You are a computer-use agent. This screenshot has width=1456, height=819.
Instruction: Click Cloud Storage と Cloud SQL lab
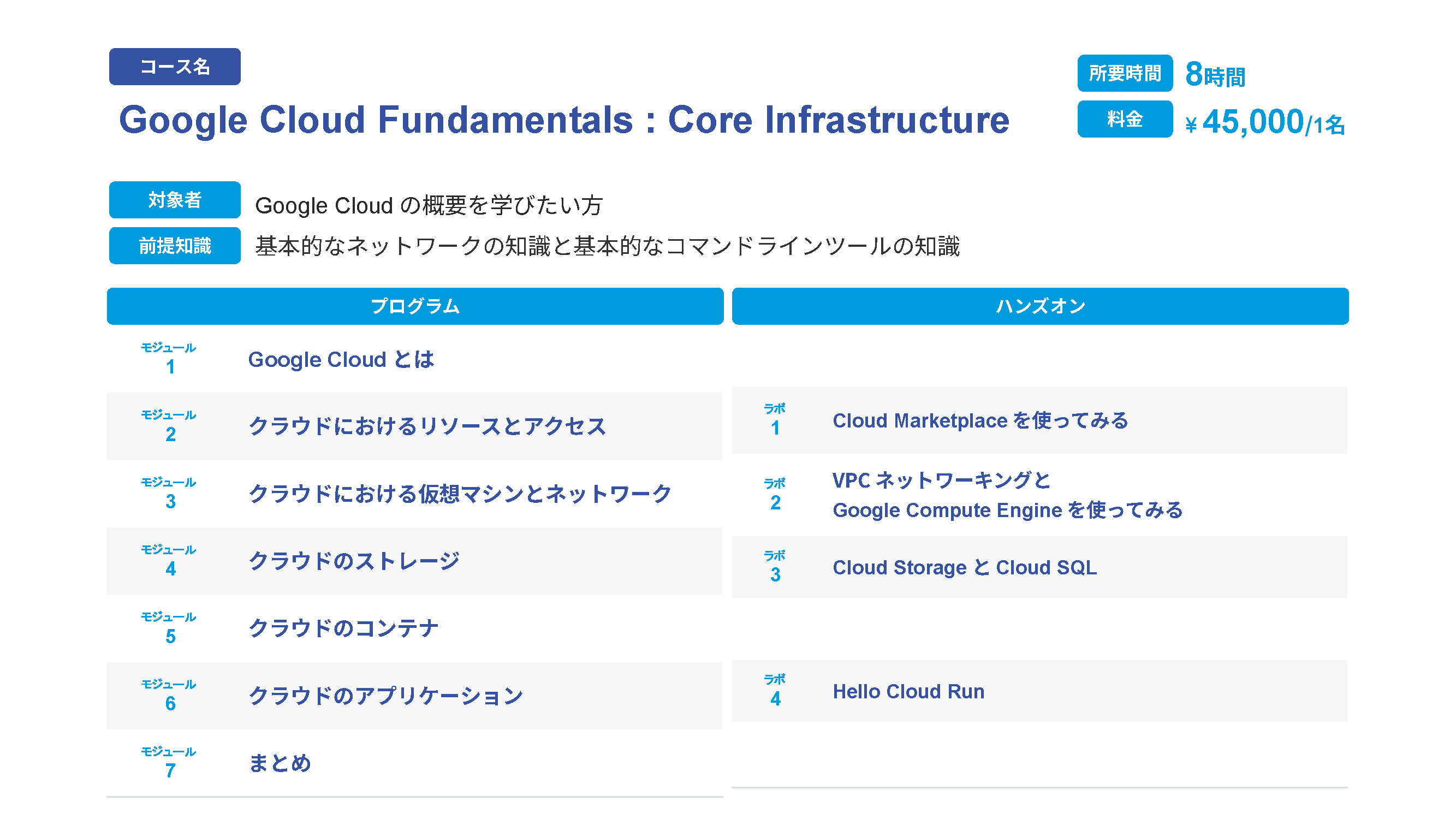click(x=964, y=567)
